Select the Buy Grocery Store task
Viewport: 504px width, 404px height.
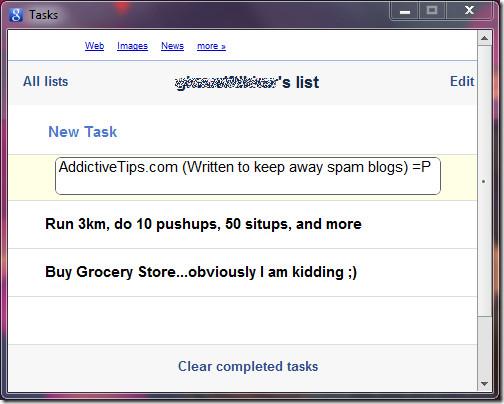tap(243, 272)
